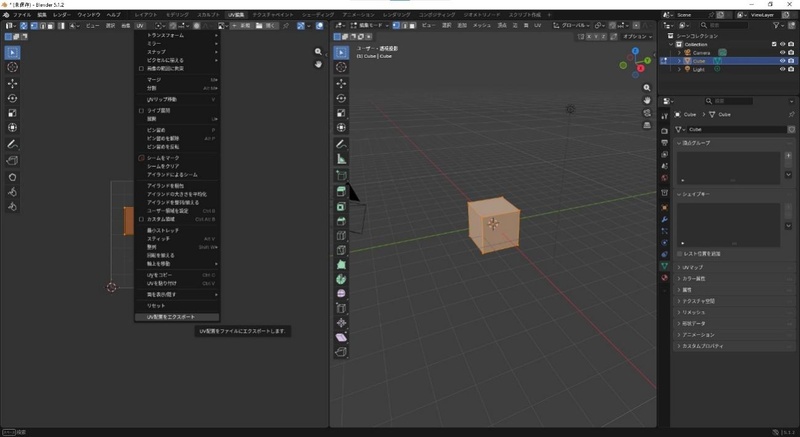Open トランスフォーム submenu in UV menu

coord(177,35)
